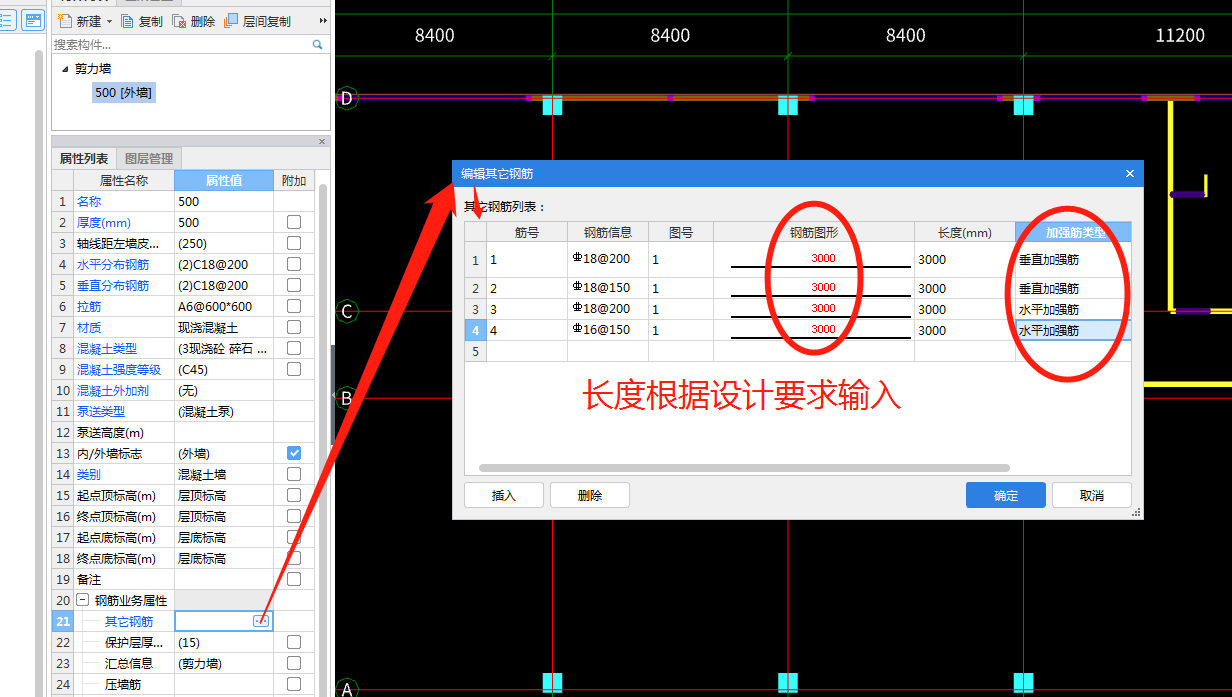Copy the component using the 复制 icon
The height and width of the screenshot is (697, 1232).
[x=129, y=20]
